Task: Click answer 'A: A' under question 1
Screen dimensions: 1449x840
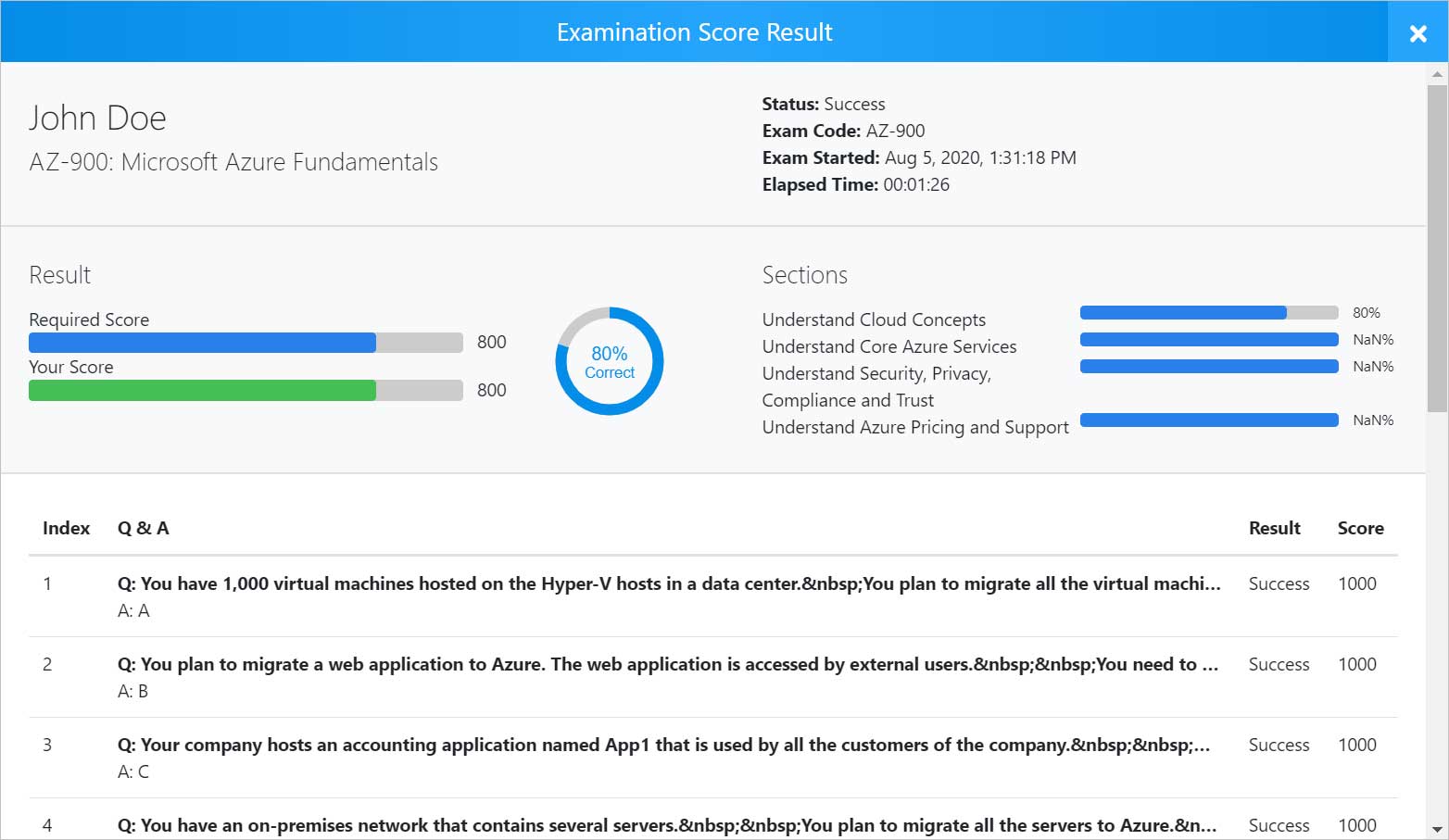Action: pyautogui.click(x=133, y=610)
